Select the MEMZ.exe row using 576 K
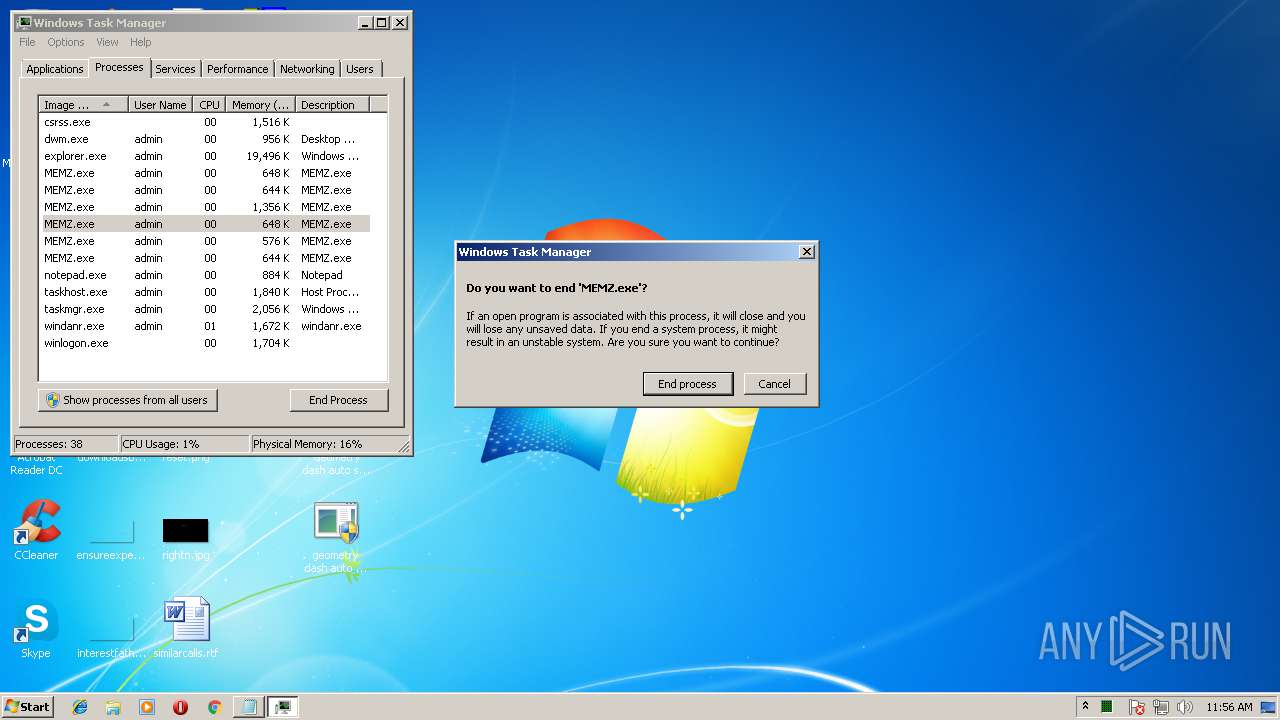Image resolution: width=1280 pixels, height=720 pixels. pos(205,241)
